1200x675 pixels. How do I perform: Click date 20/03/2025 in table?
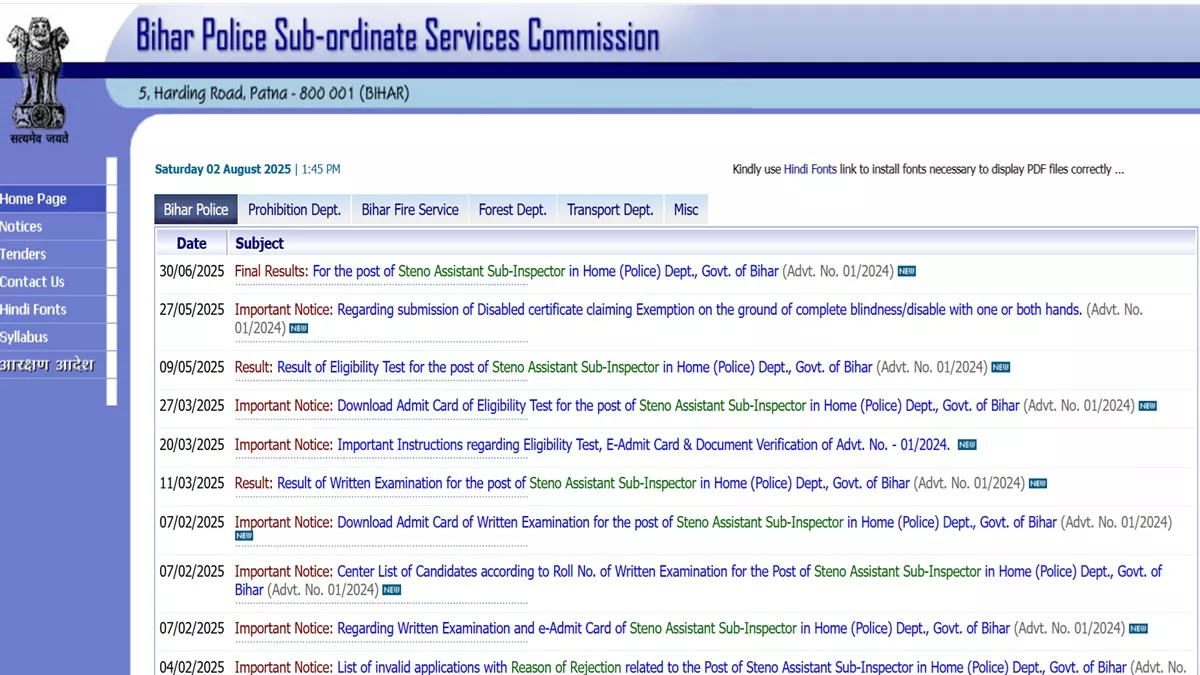click(192, 445)
